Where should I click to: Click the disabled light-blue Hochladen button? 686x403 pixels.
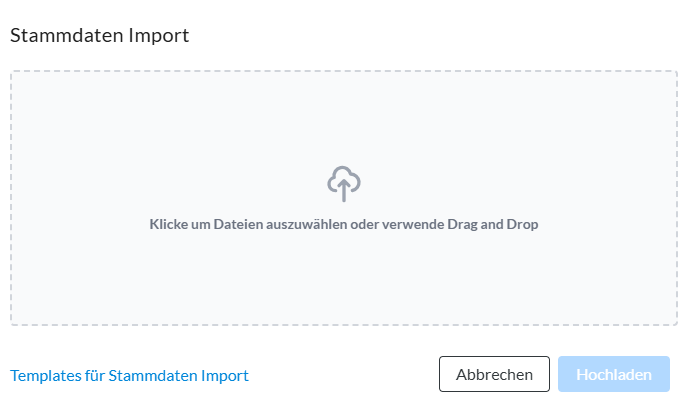(614, 374)
